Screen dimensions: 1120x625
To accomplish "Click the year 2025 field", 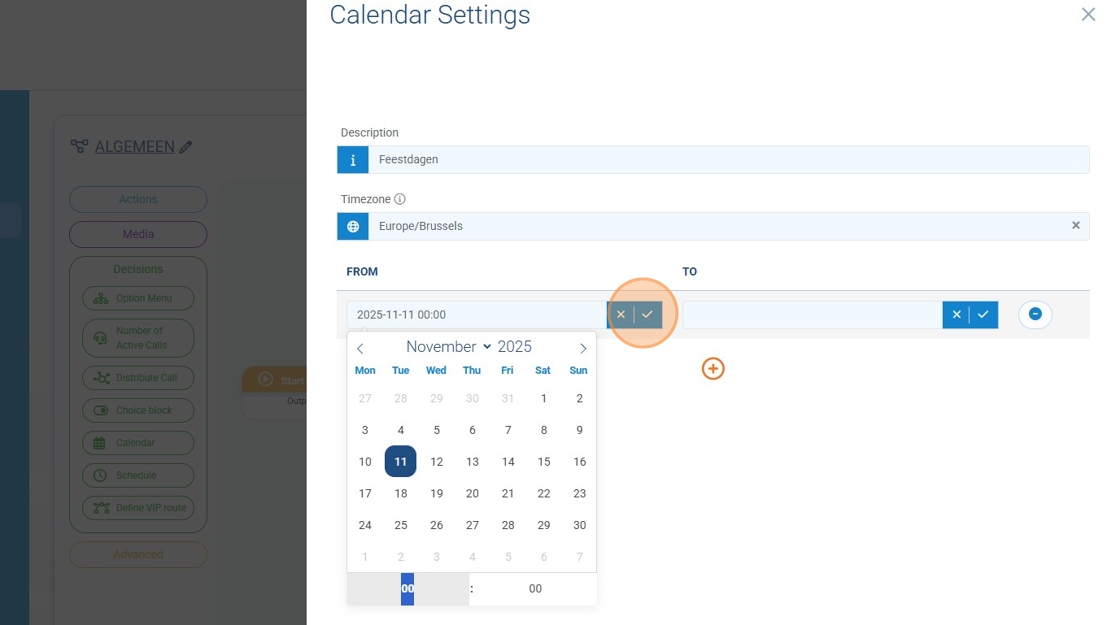I will [515, 347].
